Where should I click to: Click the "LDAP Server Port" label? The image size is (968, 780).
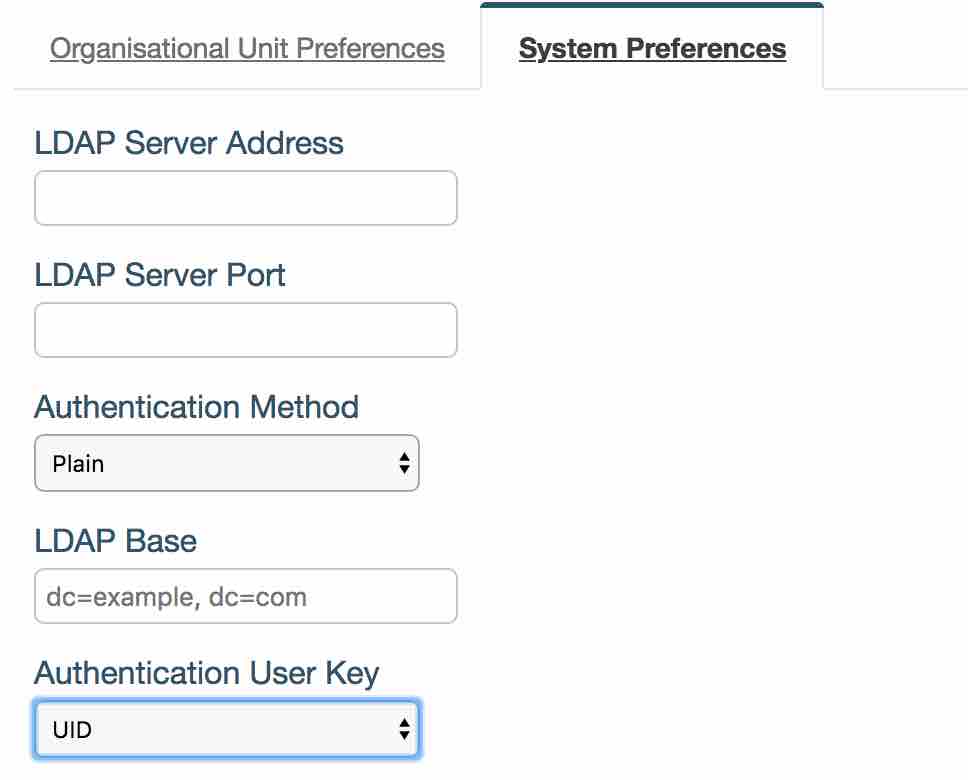tap(160, 275)
